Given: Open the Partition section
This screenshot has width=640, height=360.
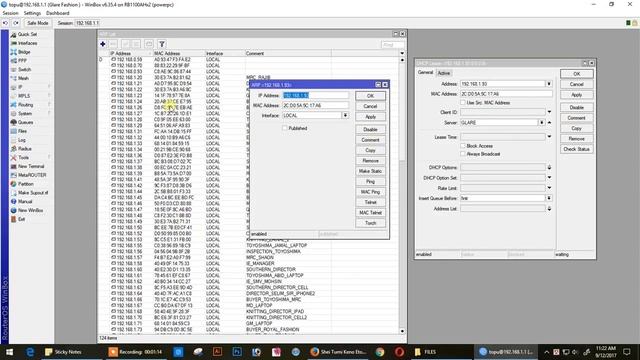Looking at the screenshot, I should 25,184.
